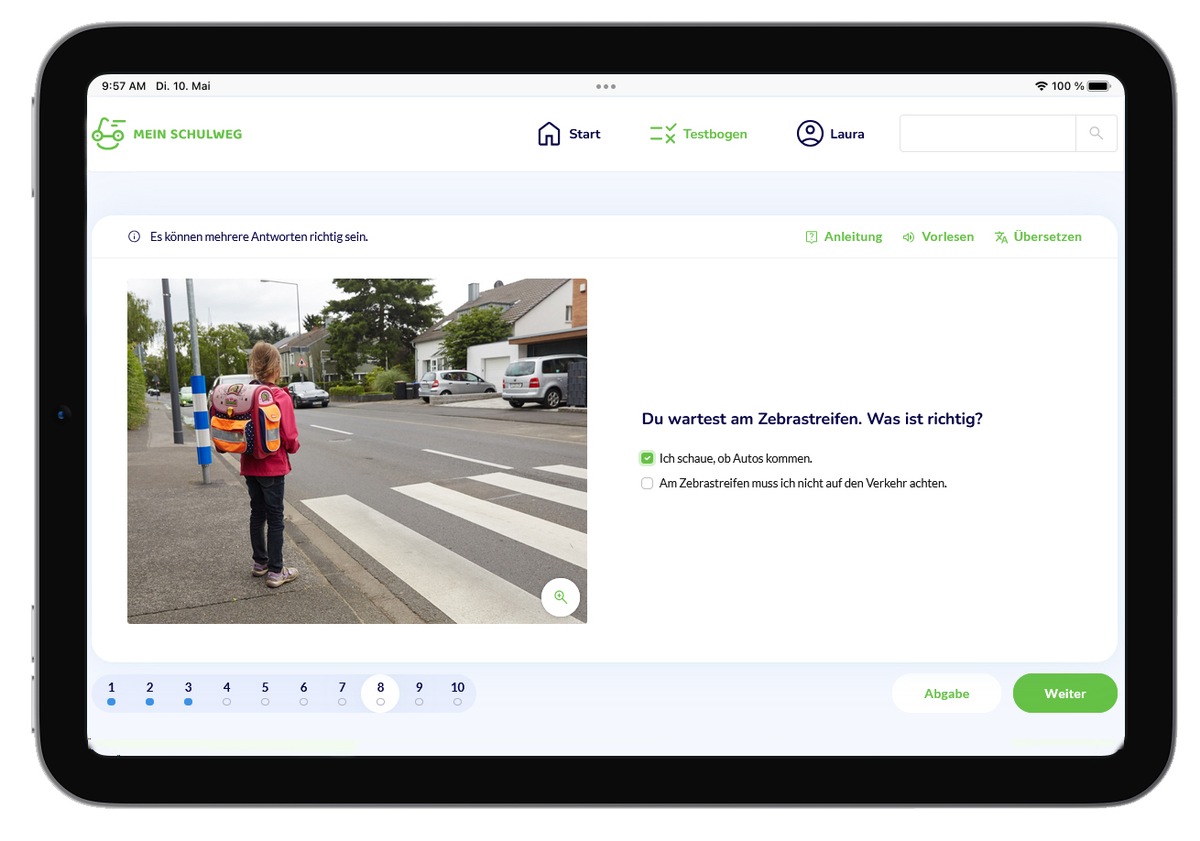
Task: Open the Anleitung link text
Action: coord(853,237)
